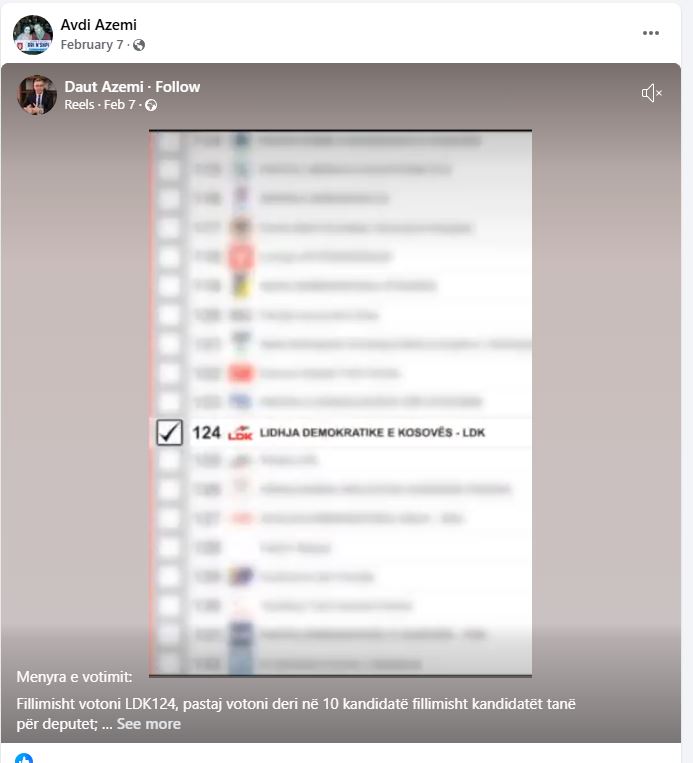Screen dimensions: 693x763
Task: Click the blurred checkbox just below the 124 row
Action: point(169,461)
